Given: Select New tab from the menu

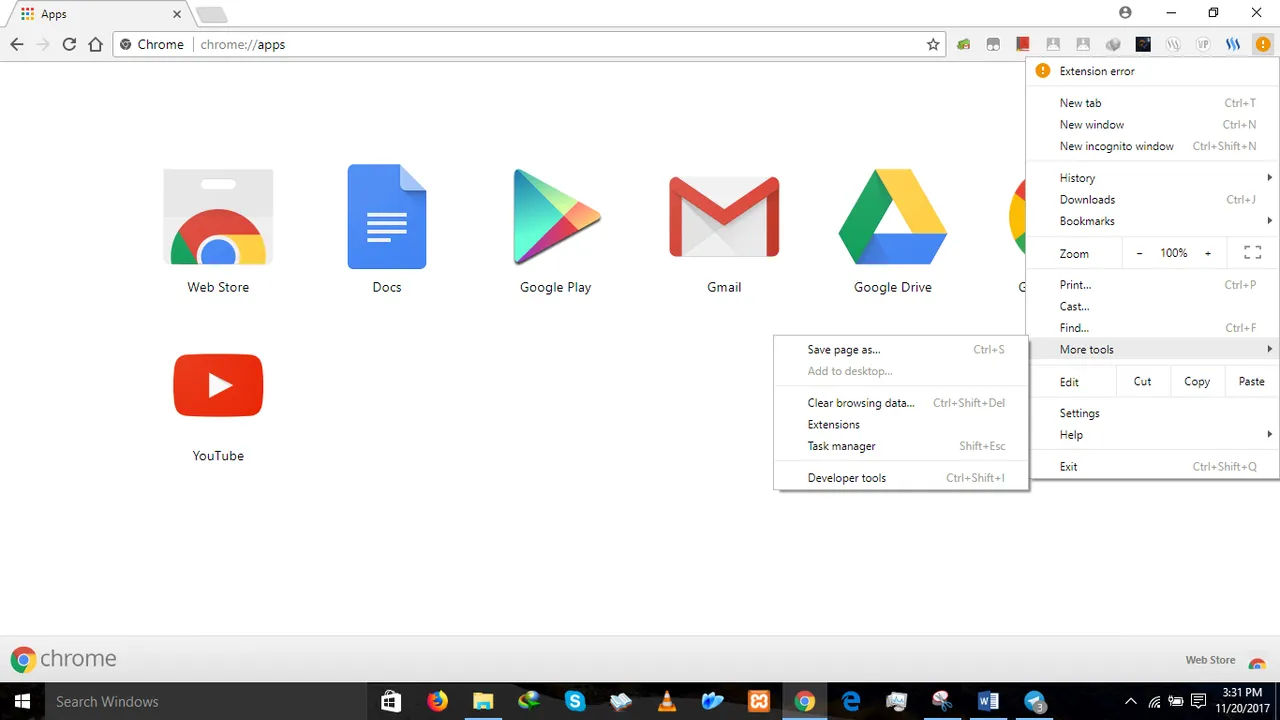Looking at the screenshot, I should (x=1153, y=103).
